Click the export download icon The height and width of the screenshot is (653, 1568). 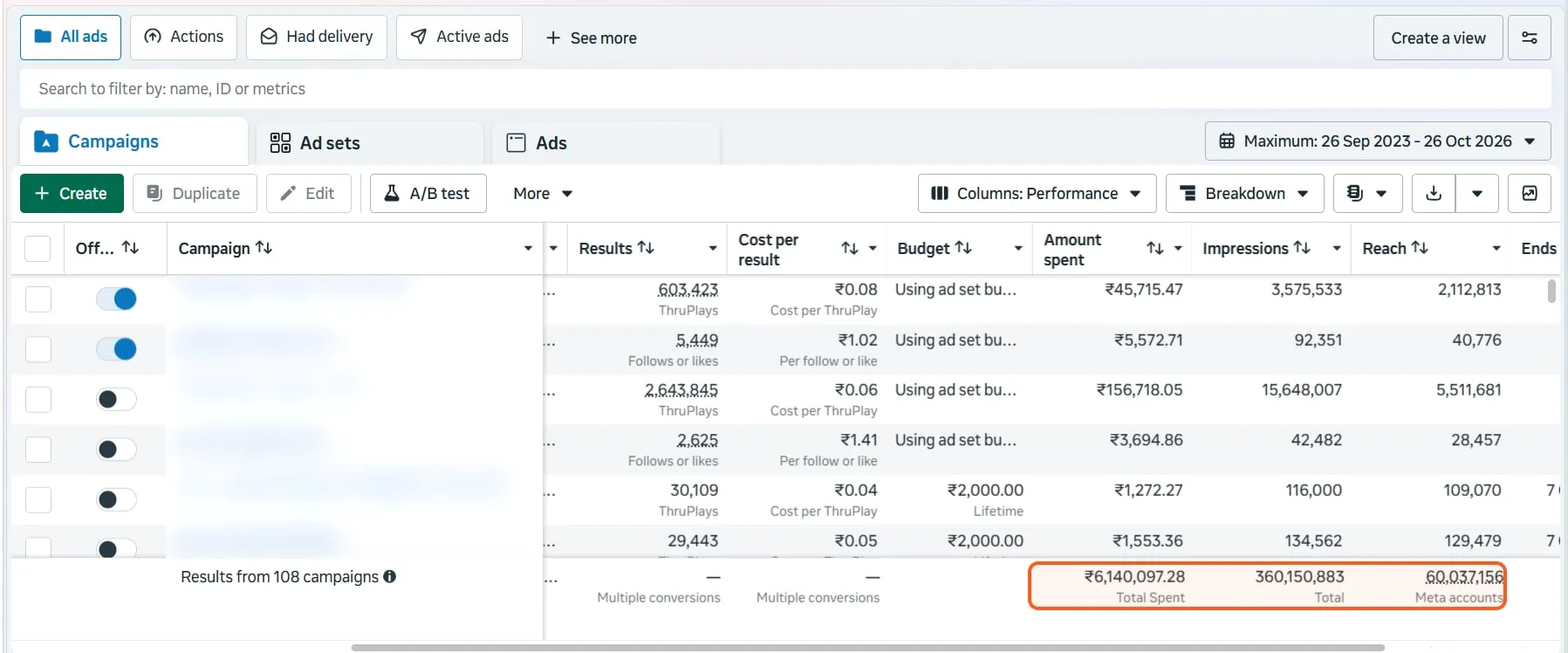[1433, 193]
